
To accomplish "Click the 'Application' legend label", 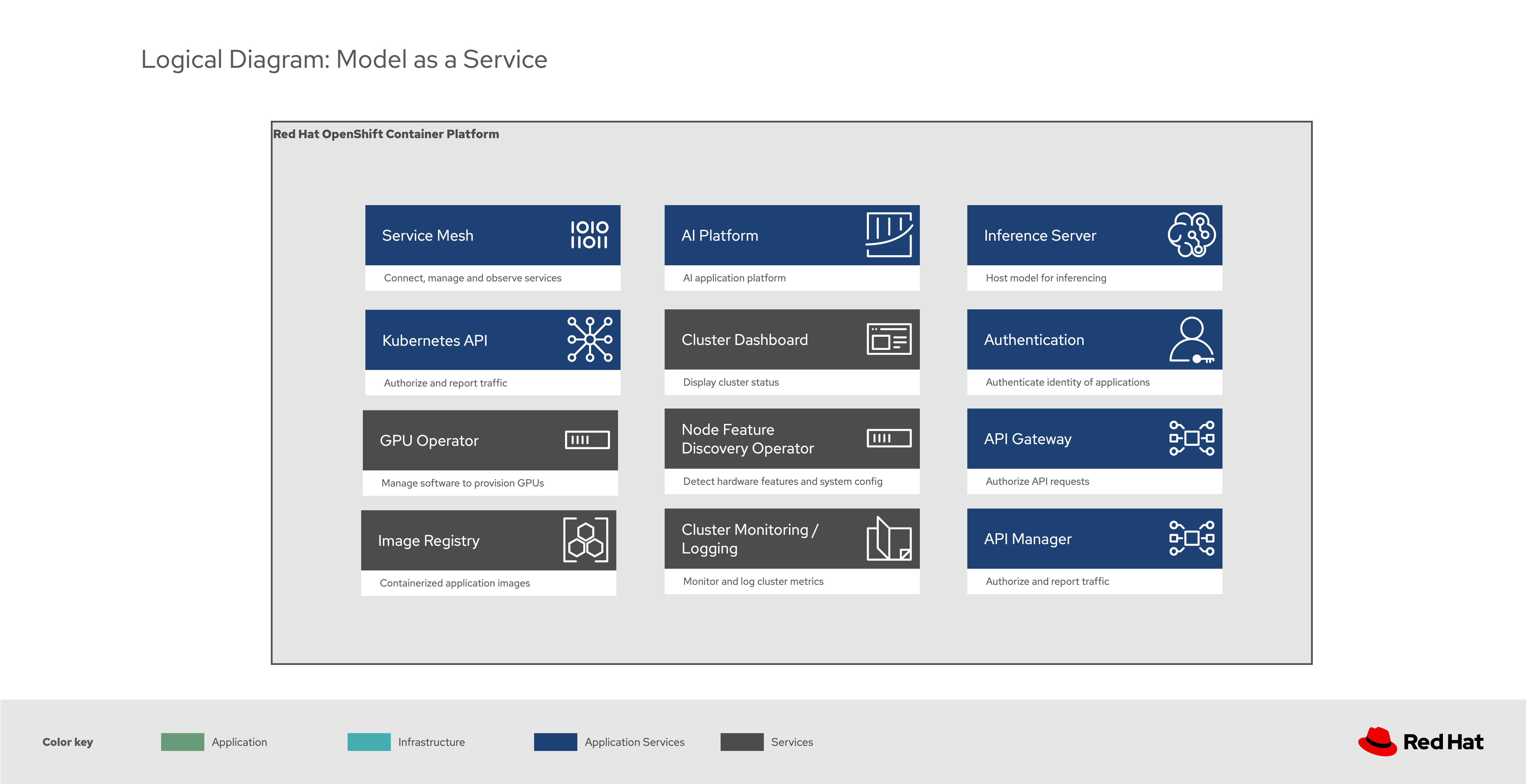I will 239,742.
